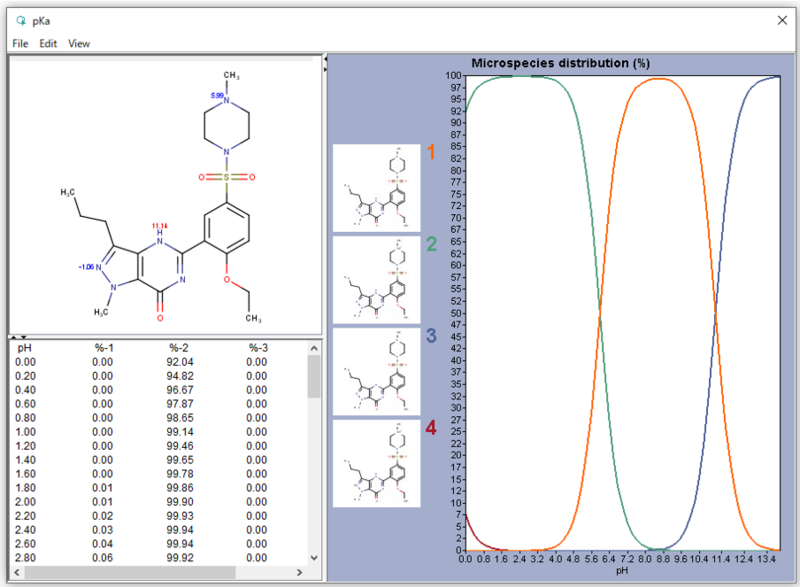
Task: Click pH value 0.20 in table
Action: tap(25, 376)
